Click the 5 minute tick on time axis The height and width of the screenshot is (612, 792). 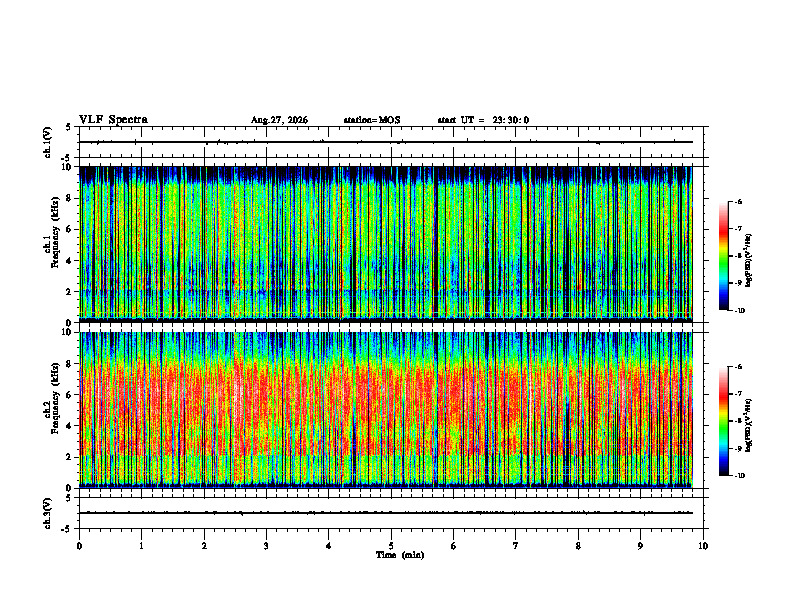pos(391,546)
